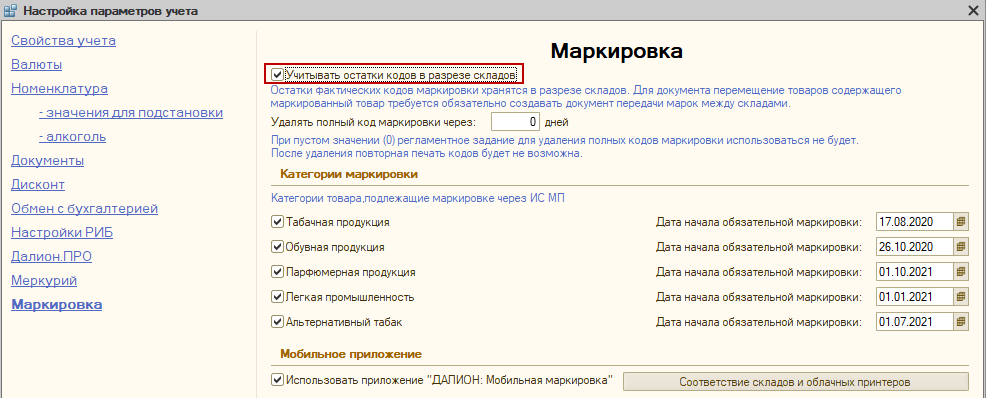Switch to Обмен с бухгалтерией section
Image resolution: width=986 pixels, height=398 pixels.
click(84, 208)
